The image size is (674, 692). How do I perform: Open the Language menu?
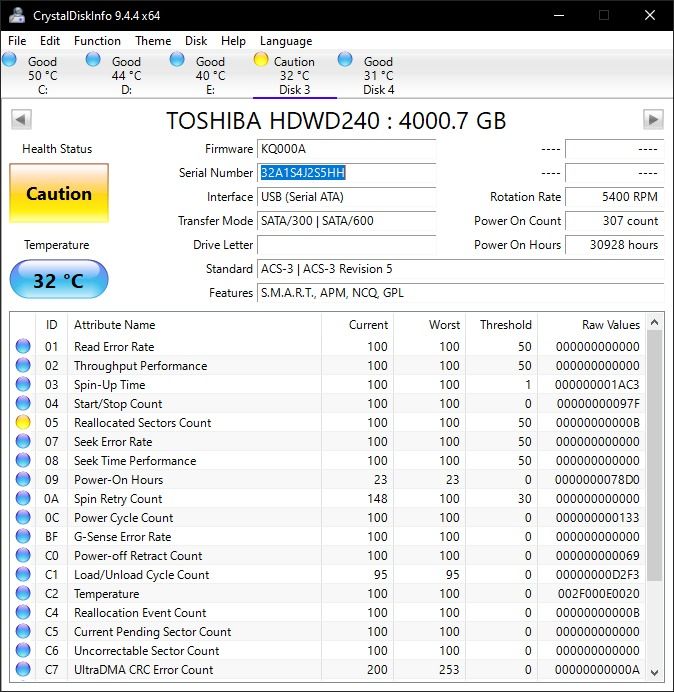coord(286,41)
